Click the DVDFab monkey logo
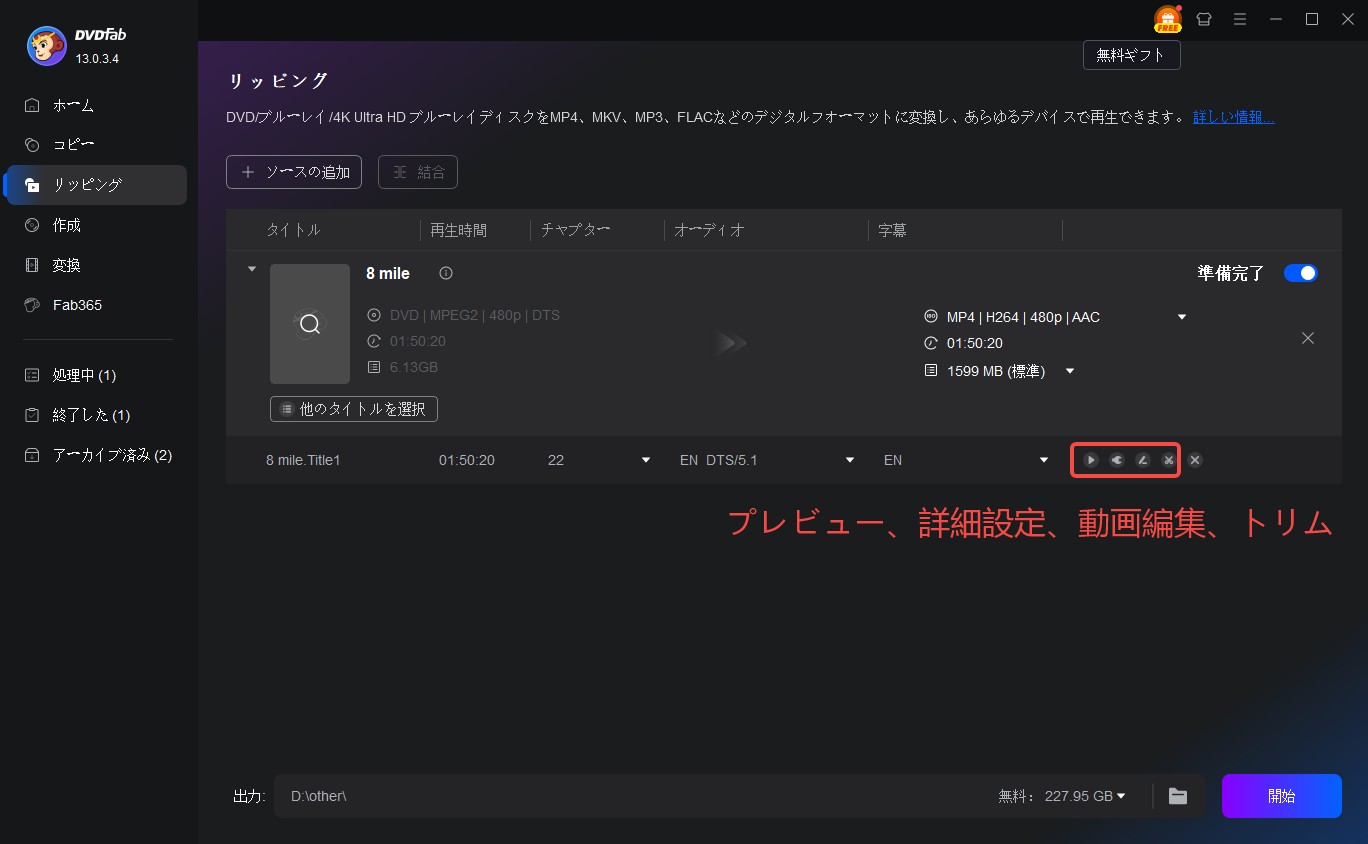The width and height of the screenshot is (1368, 844). click(47, 45)
